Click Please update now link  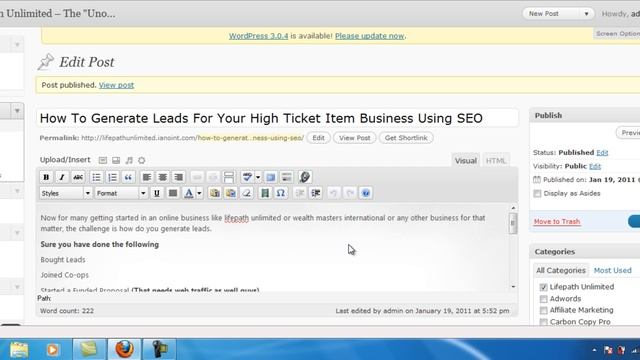click(x=369, y=36)
